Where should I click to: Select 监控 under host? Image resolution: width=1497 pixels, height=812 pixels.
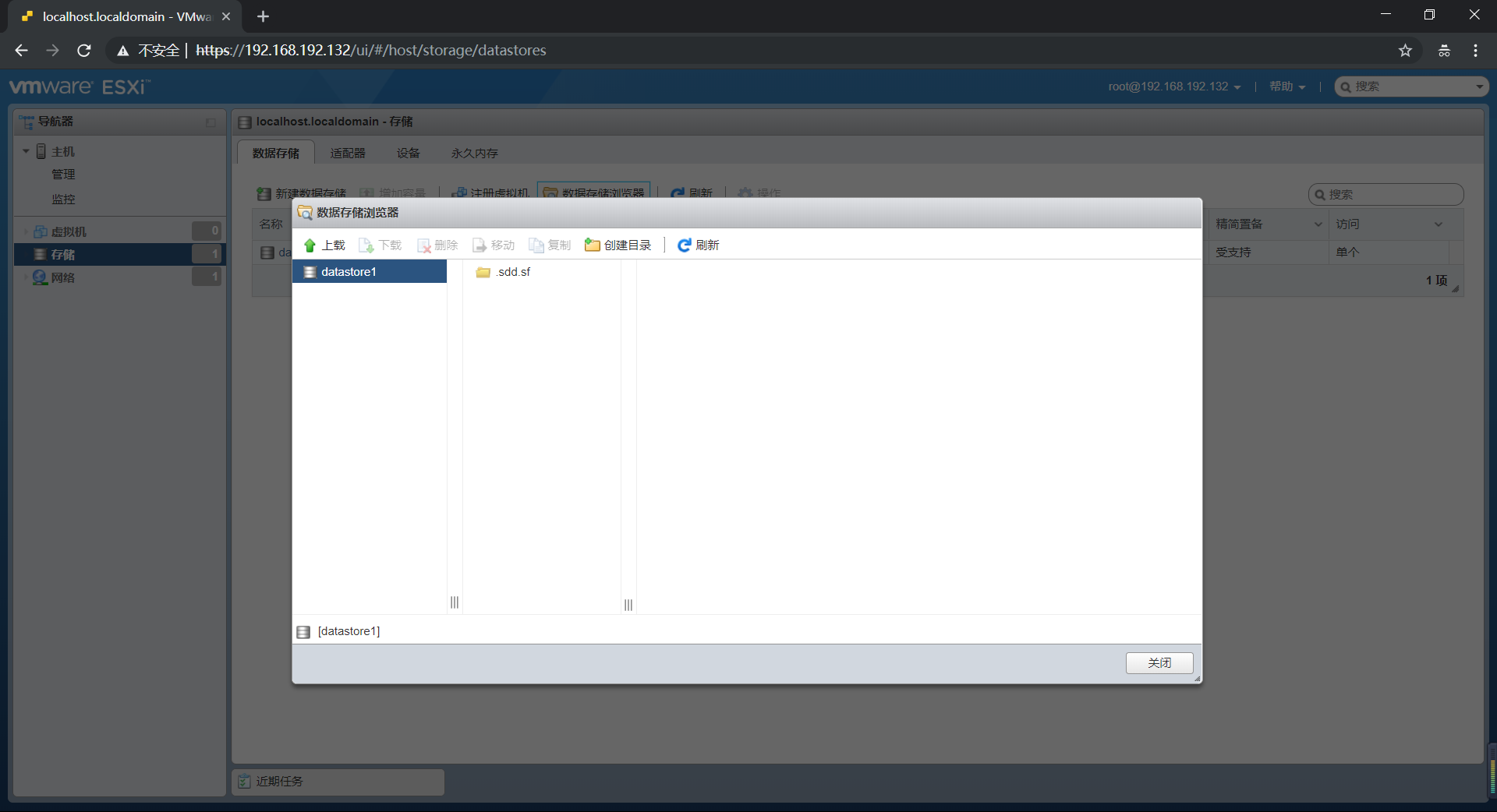63,199
